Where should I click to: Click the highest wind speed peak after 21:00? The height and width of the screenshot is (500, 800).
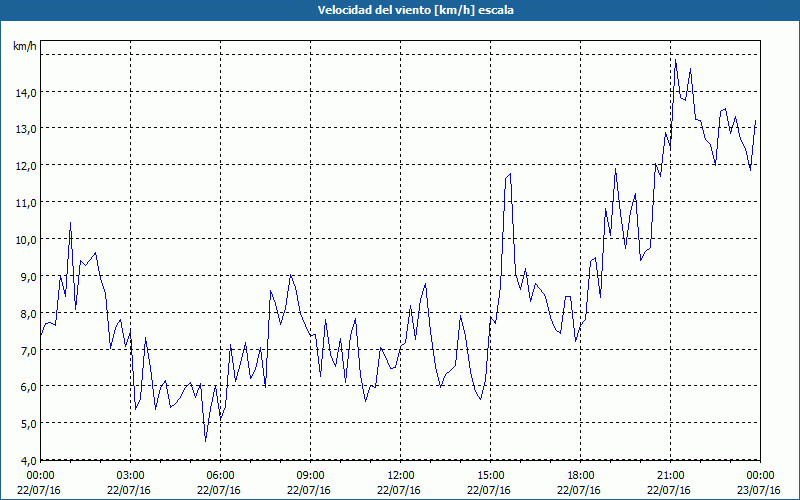pyautogui.click(x=676, y=60)
